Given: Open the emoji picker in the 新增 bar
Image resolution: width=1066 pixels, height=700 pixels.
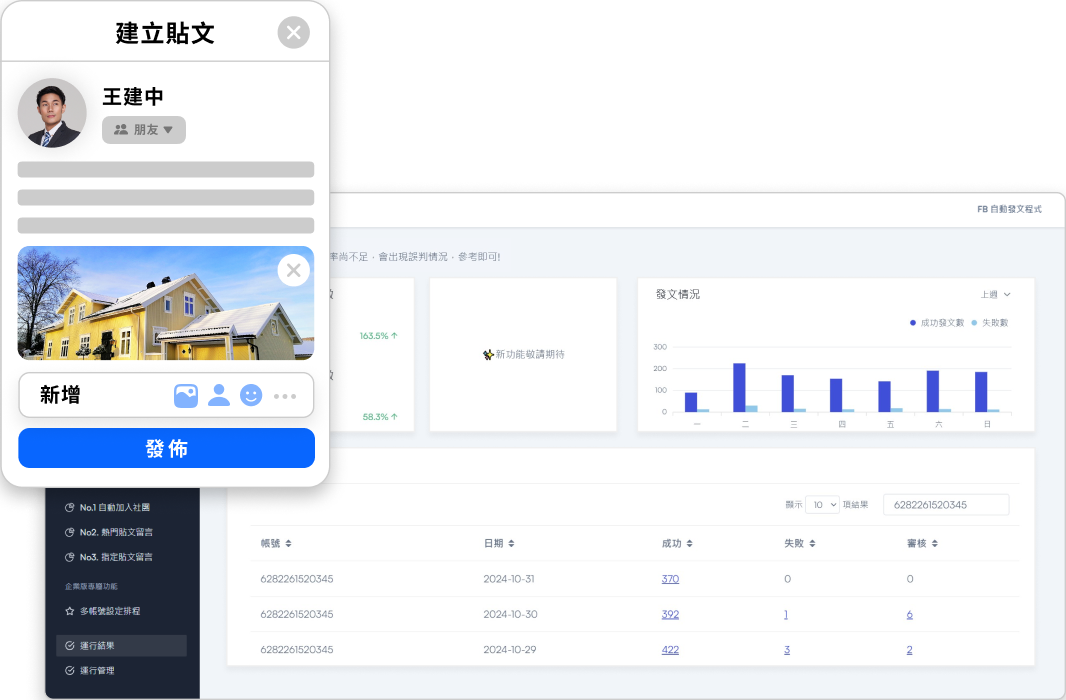Looking at the screenshot, I should [x=251, y=396].
